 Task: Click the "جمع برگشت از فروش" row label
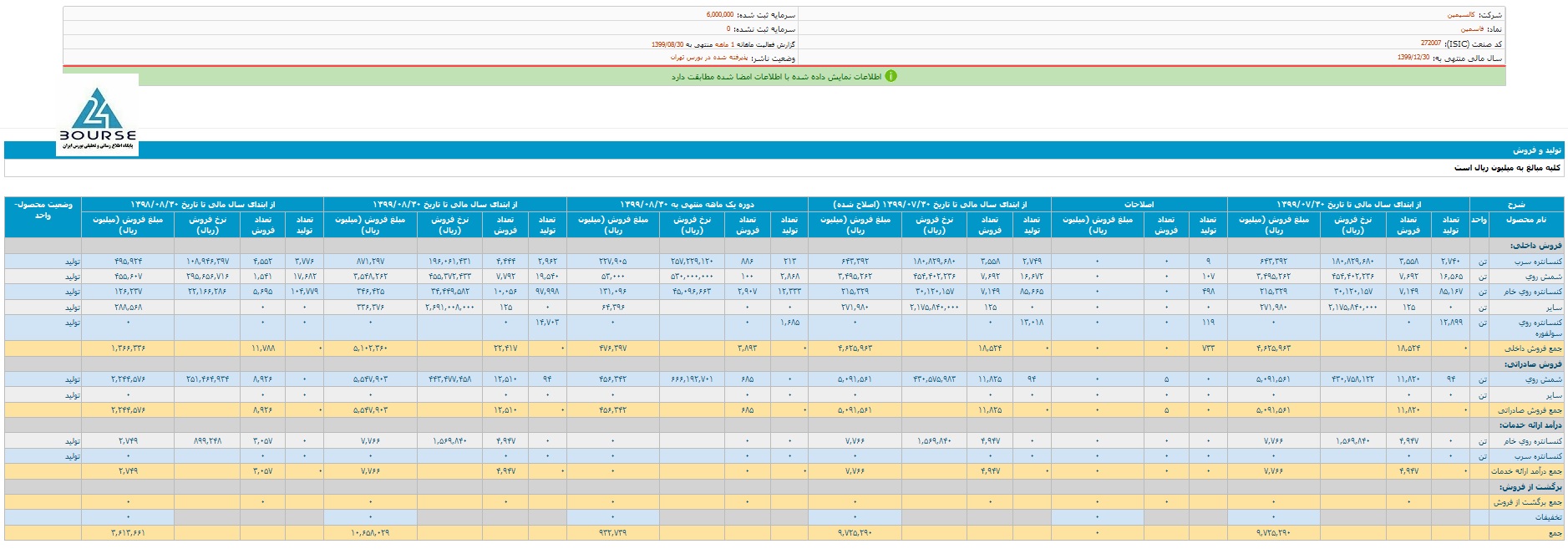1528,502
